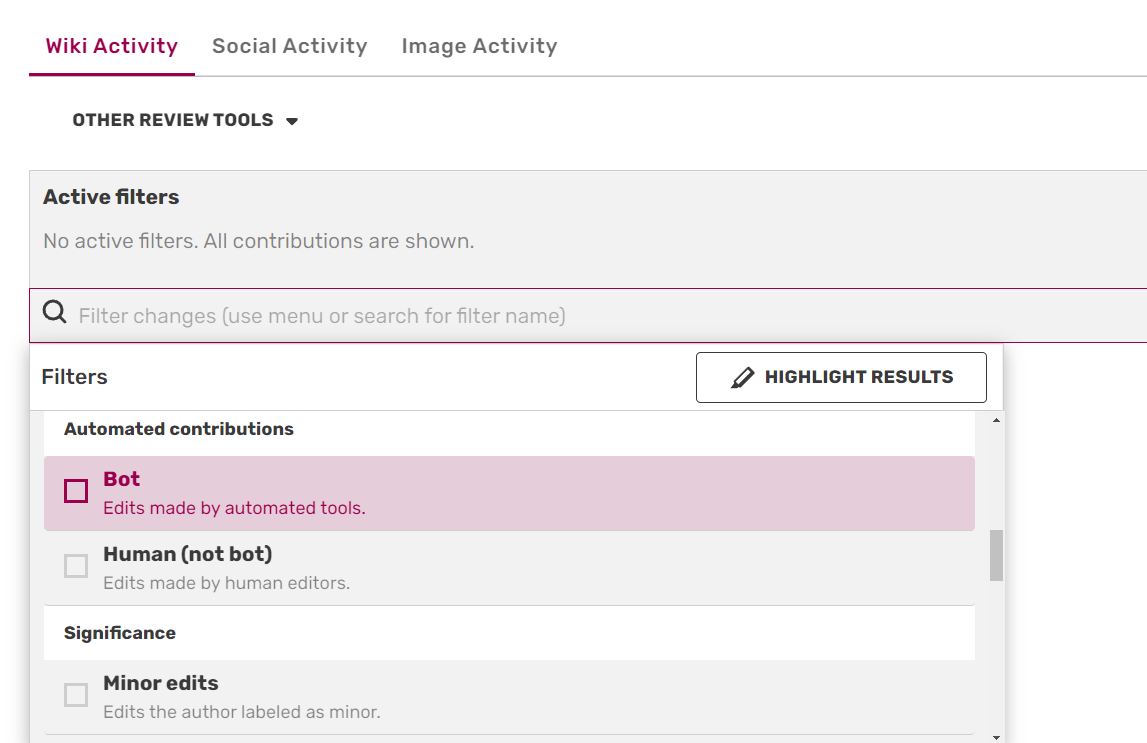Click the Human (not bot) filter label
Image resolution: width=1147 pixels, height=743 pixels.
187,554
